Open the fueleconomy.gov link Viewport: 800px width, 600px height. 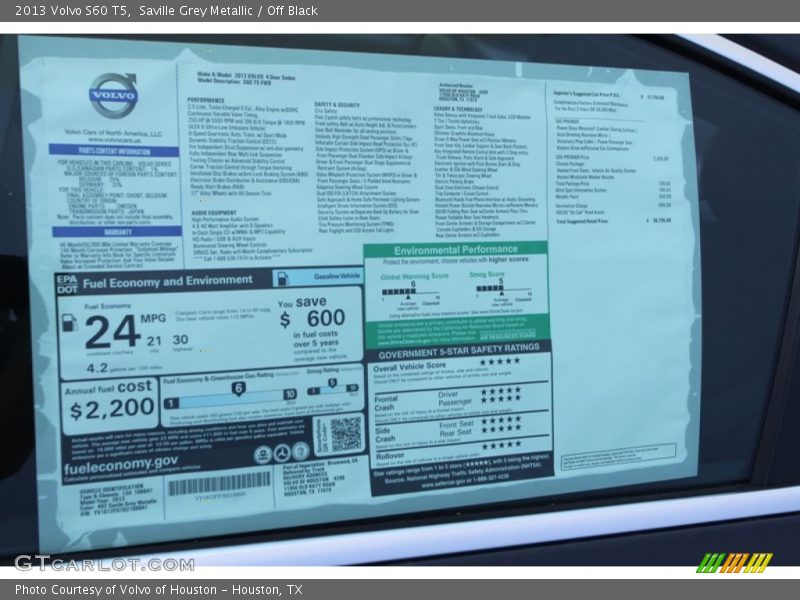[x=121, y=465]
